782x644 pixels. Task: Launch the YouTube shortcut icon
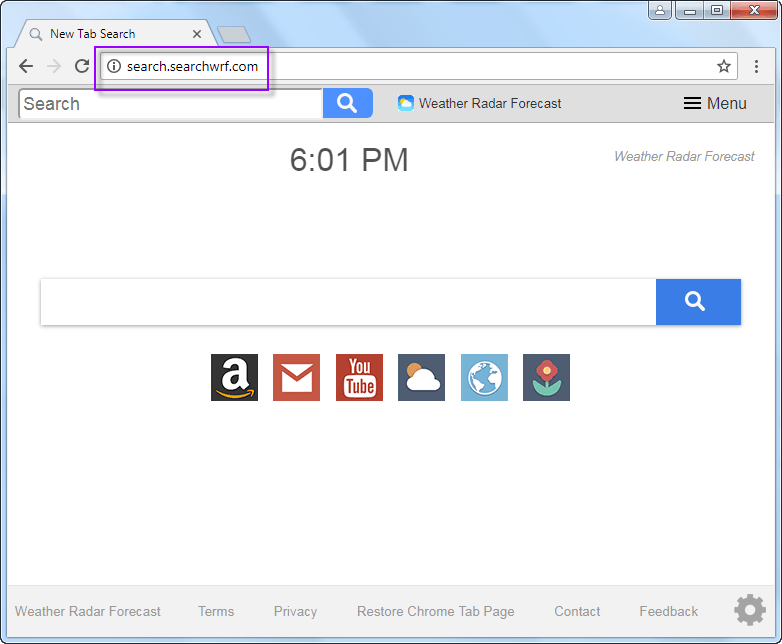(x=359, y=378)
